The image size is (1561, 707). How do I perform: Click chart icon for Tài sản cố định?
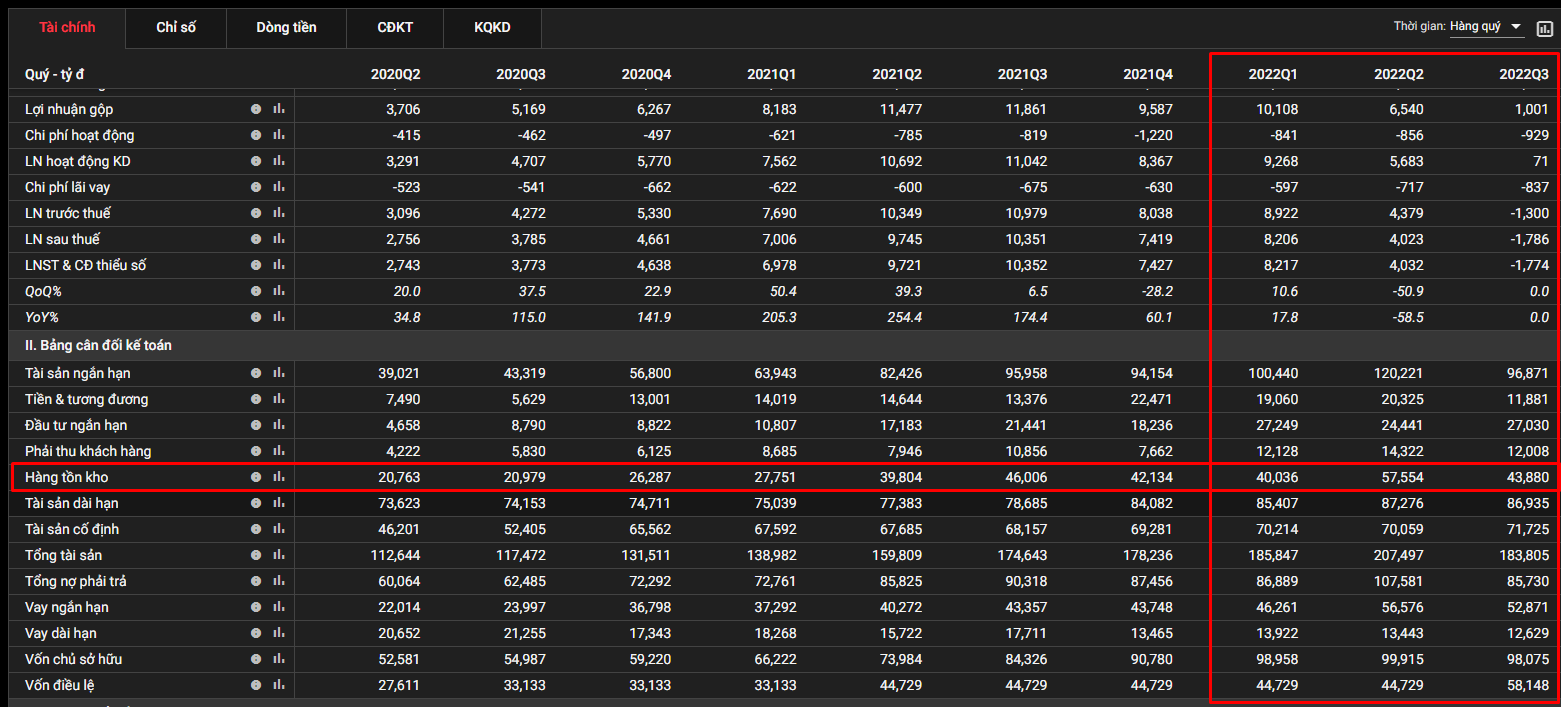[x=279, y=529]
